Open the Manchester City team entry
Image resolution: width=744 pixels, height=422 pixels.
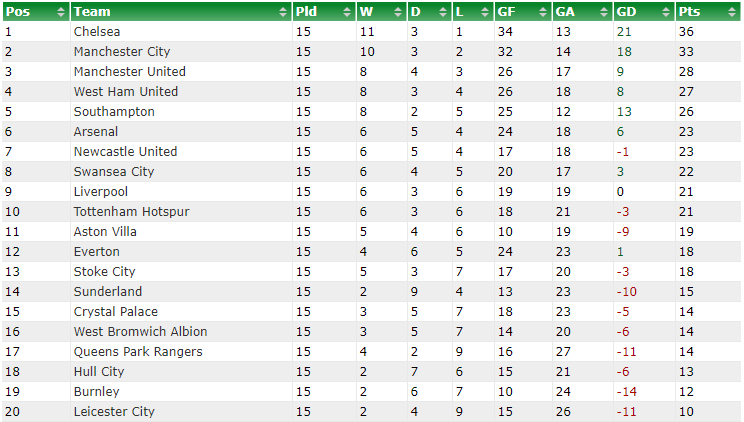point(122,52)
